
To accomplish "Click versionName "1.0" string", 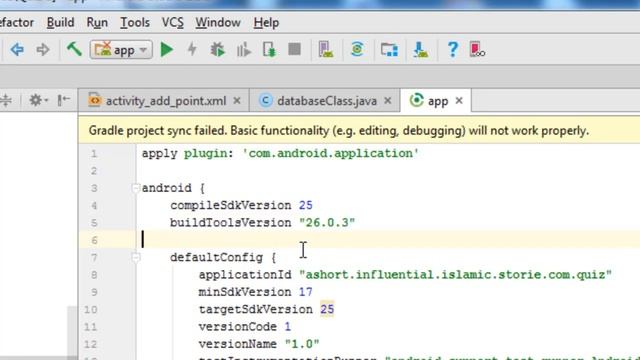I will pos(302,344).
